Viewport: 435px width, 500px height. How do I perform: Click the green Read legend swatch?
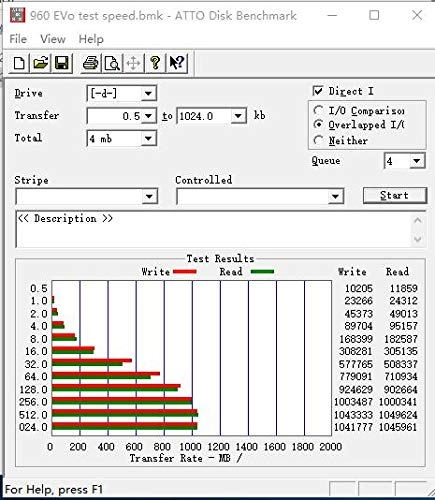262,272
